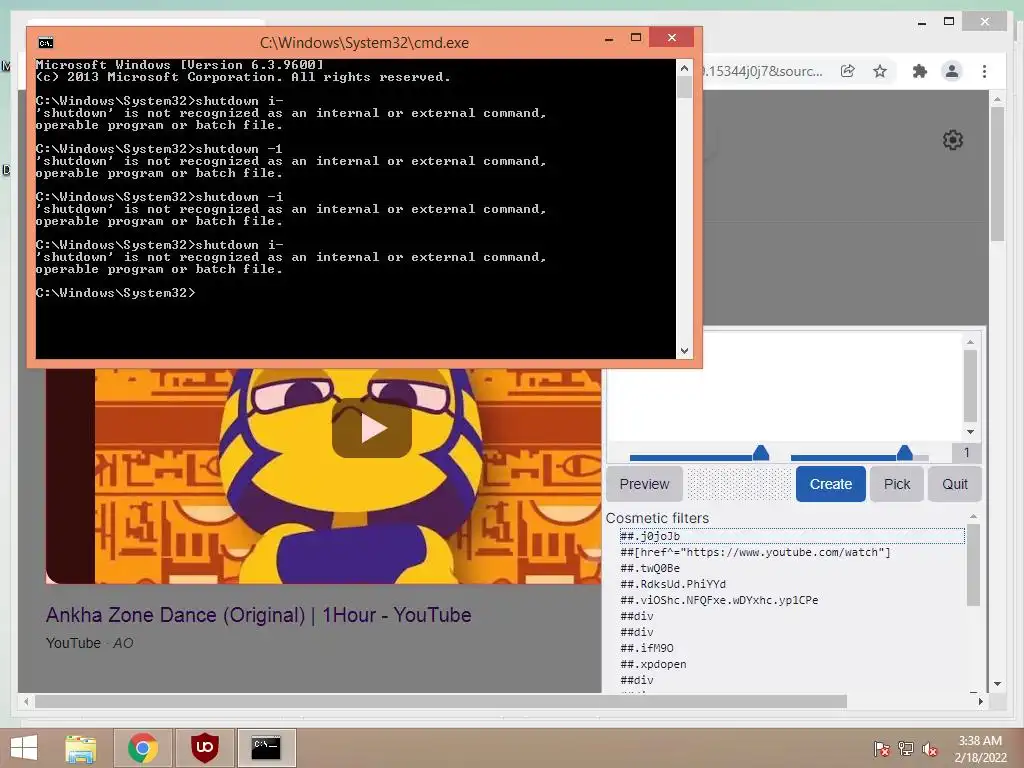1024x768 pixels.
Task: Click filter textarea scroll down arrow
Action: point(970,432)
